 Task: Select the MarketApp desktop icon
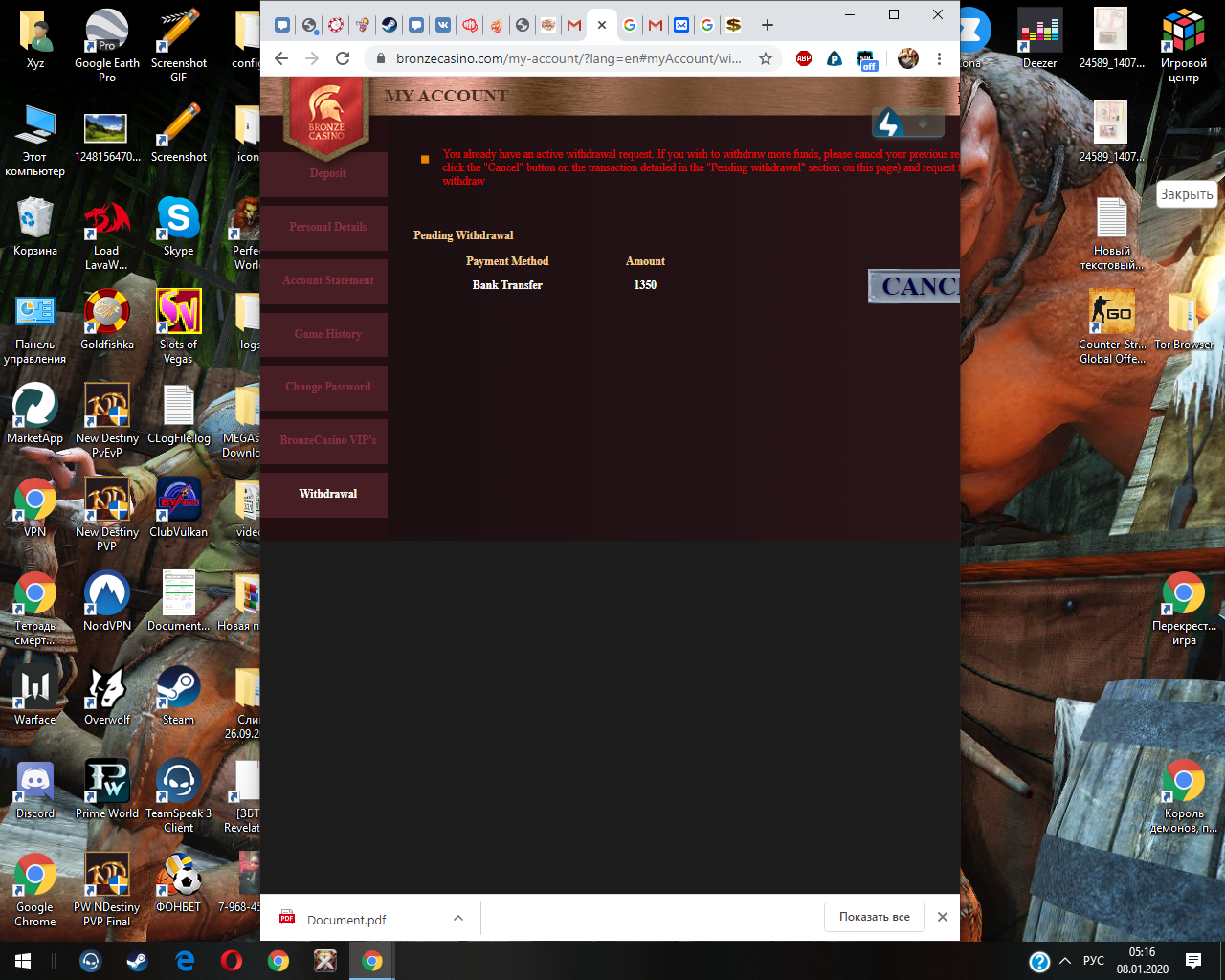35,414
